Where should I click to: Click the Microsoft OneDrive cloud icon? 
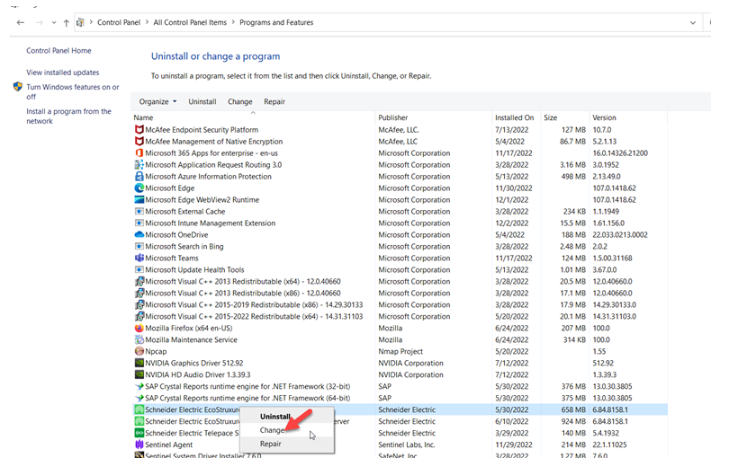(139, 235)
